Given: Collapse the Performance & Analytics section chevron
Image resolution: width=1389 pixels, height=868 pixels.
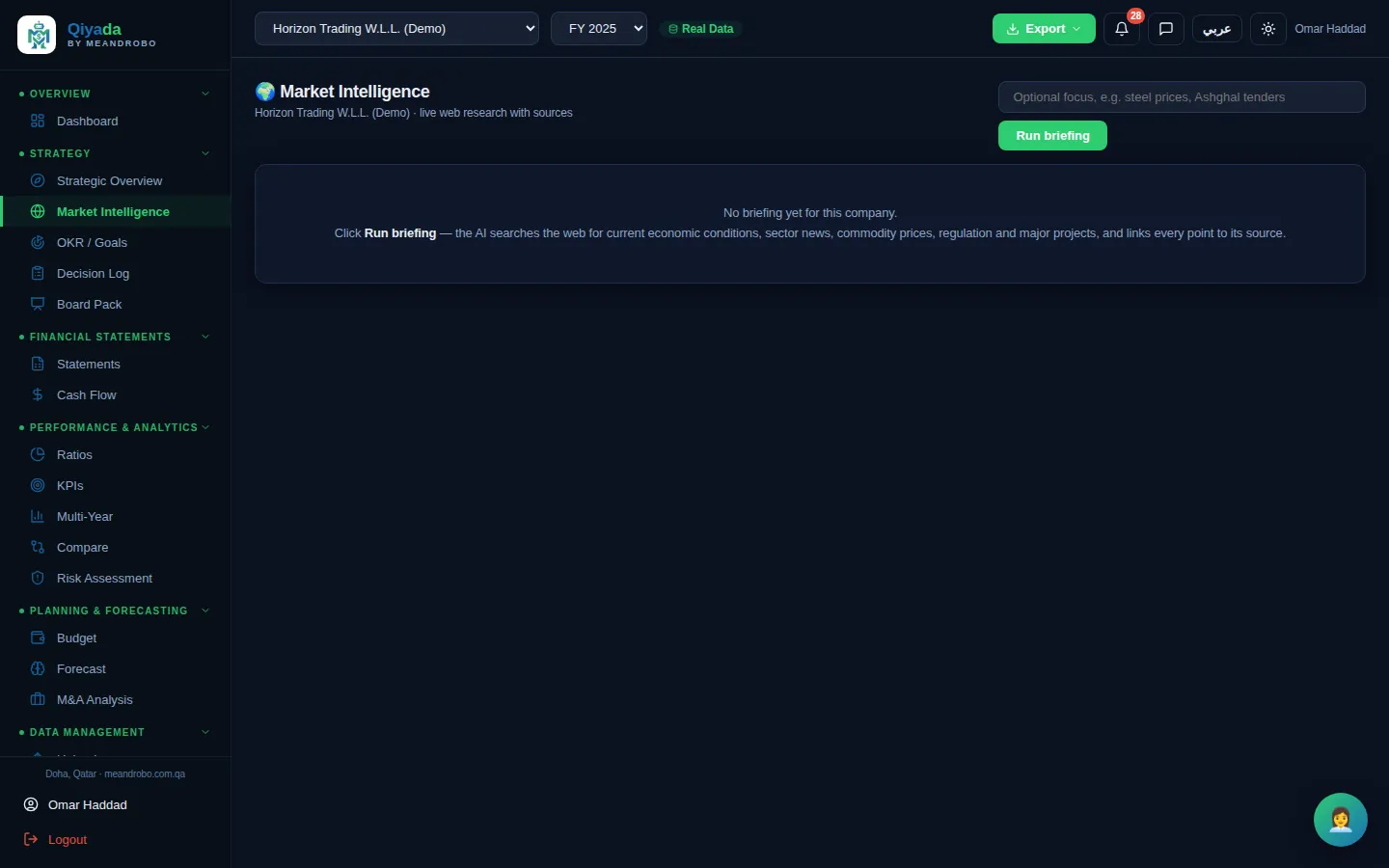Looking at the screenshot, I should [205, 427].
